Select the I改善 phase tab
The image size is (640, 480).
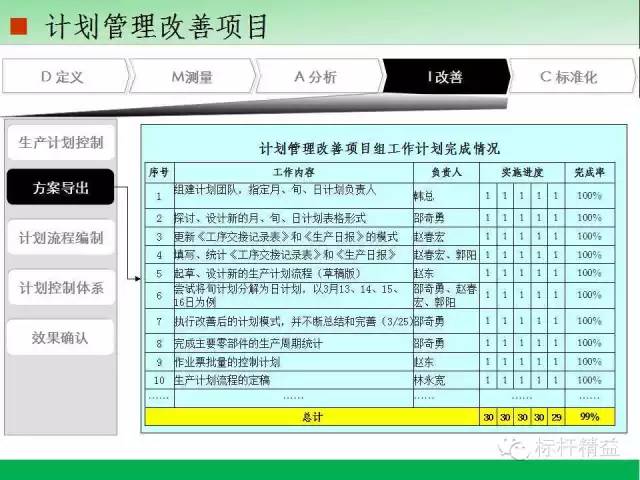(443, 77)
